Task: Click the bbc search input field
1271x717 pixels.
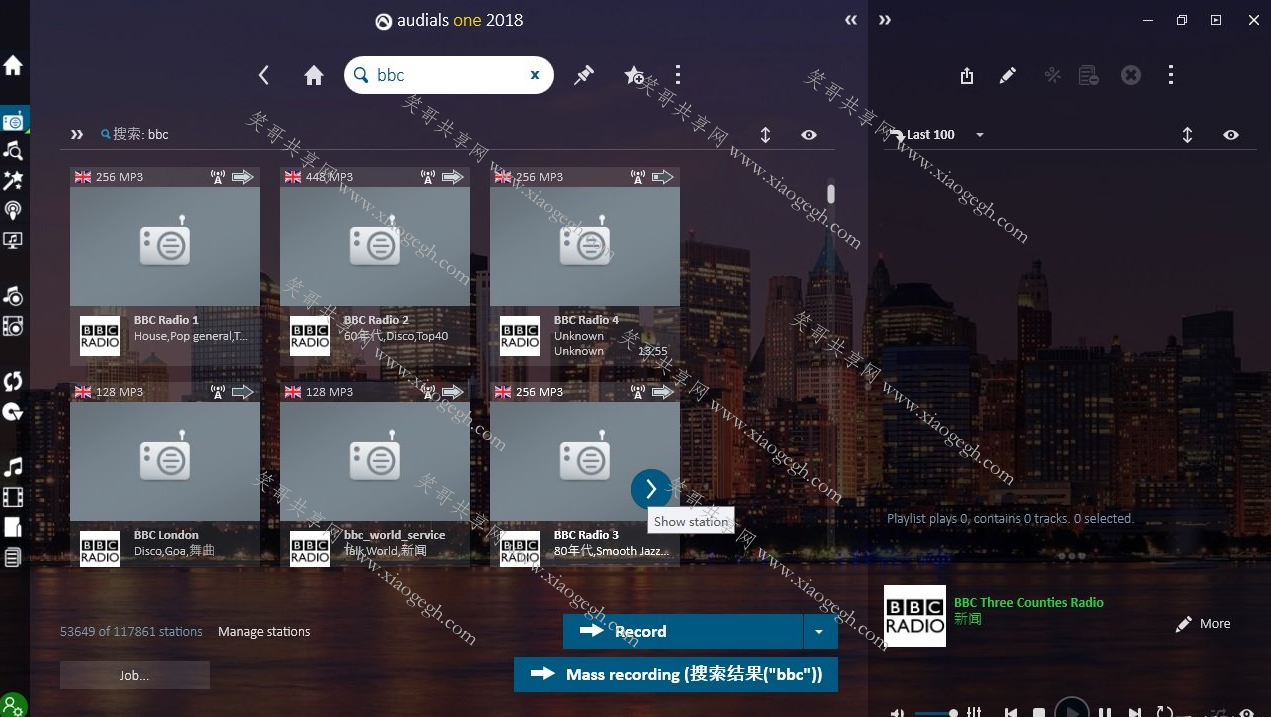Action: click(449, 75)
